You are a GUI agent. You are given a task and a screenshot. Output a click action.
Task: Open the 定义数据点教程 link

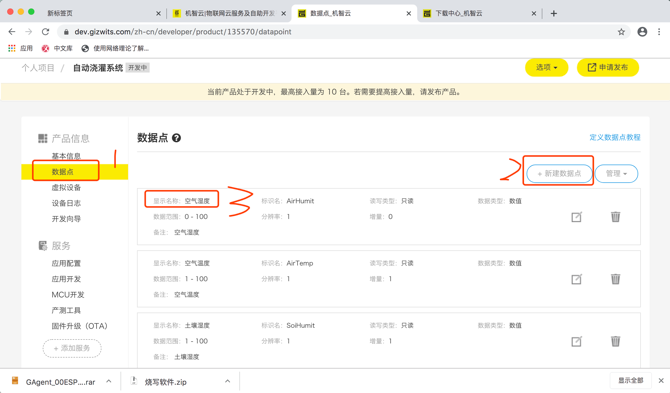(615, 137)
